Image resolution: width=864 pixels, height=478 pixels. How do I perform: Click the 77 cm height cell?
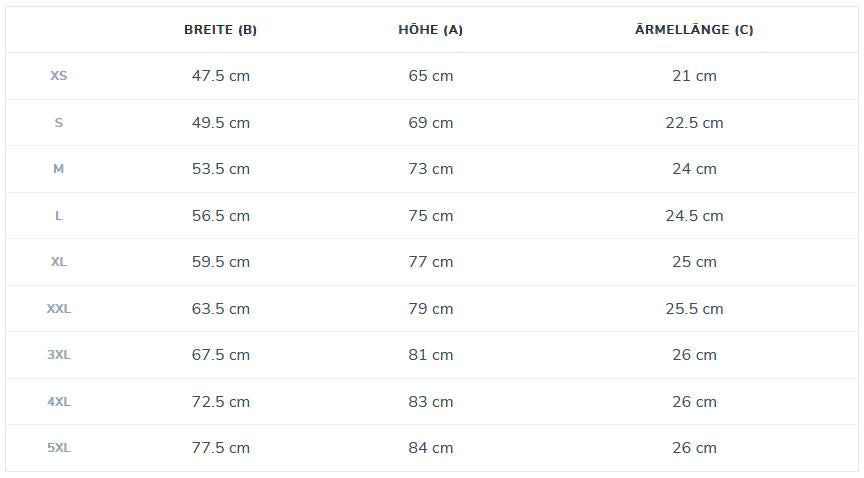coord(430,262)
